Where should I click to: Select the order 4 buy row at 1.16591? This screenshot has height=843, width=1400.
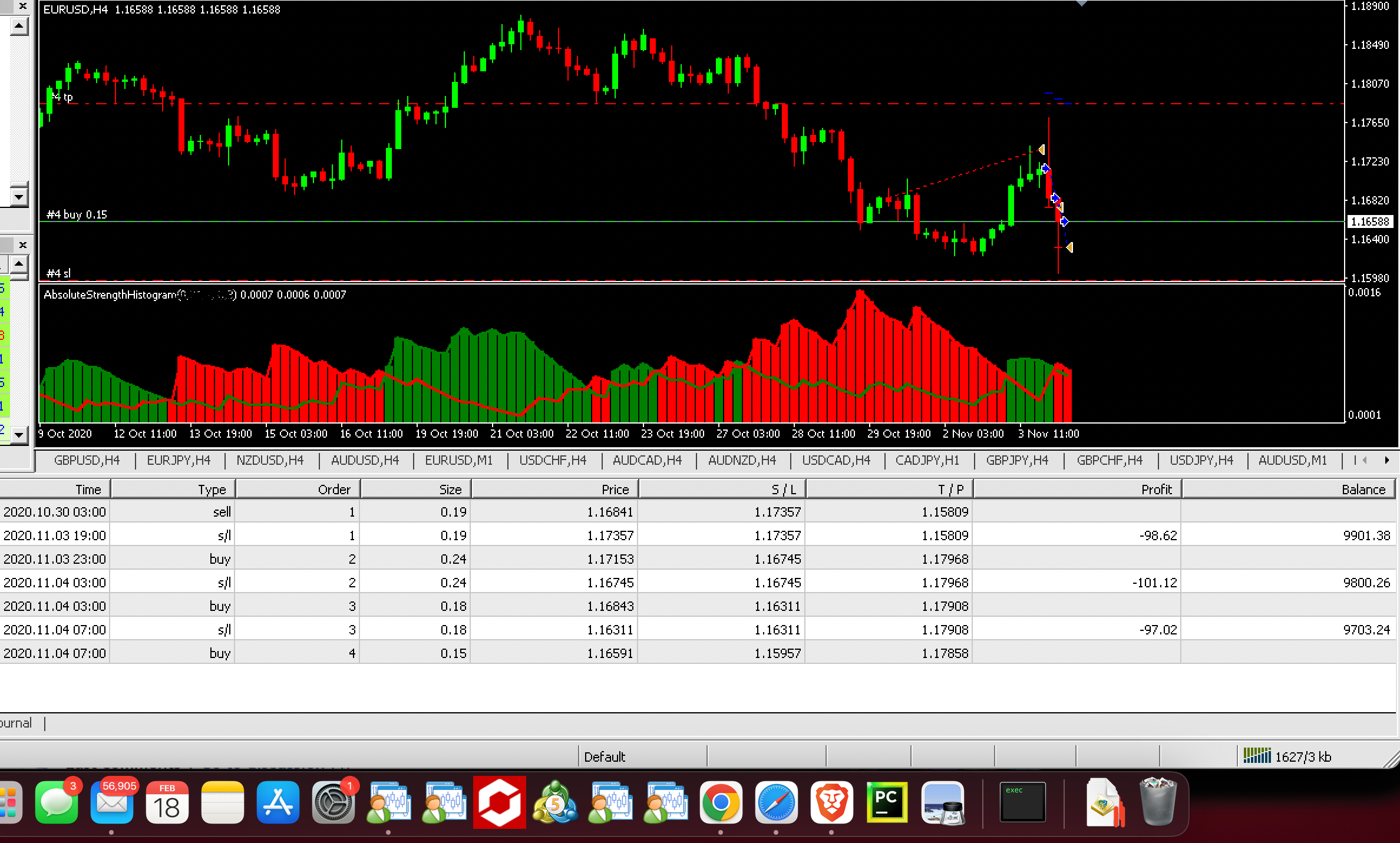(698, 653)
